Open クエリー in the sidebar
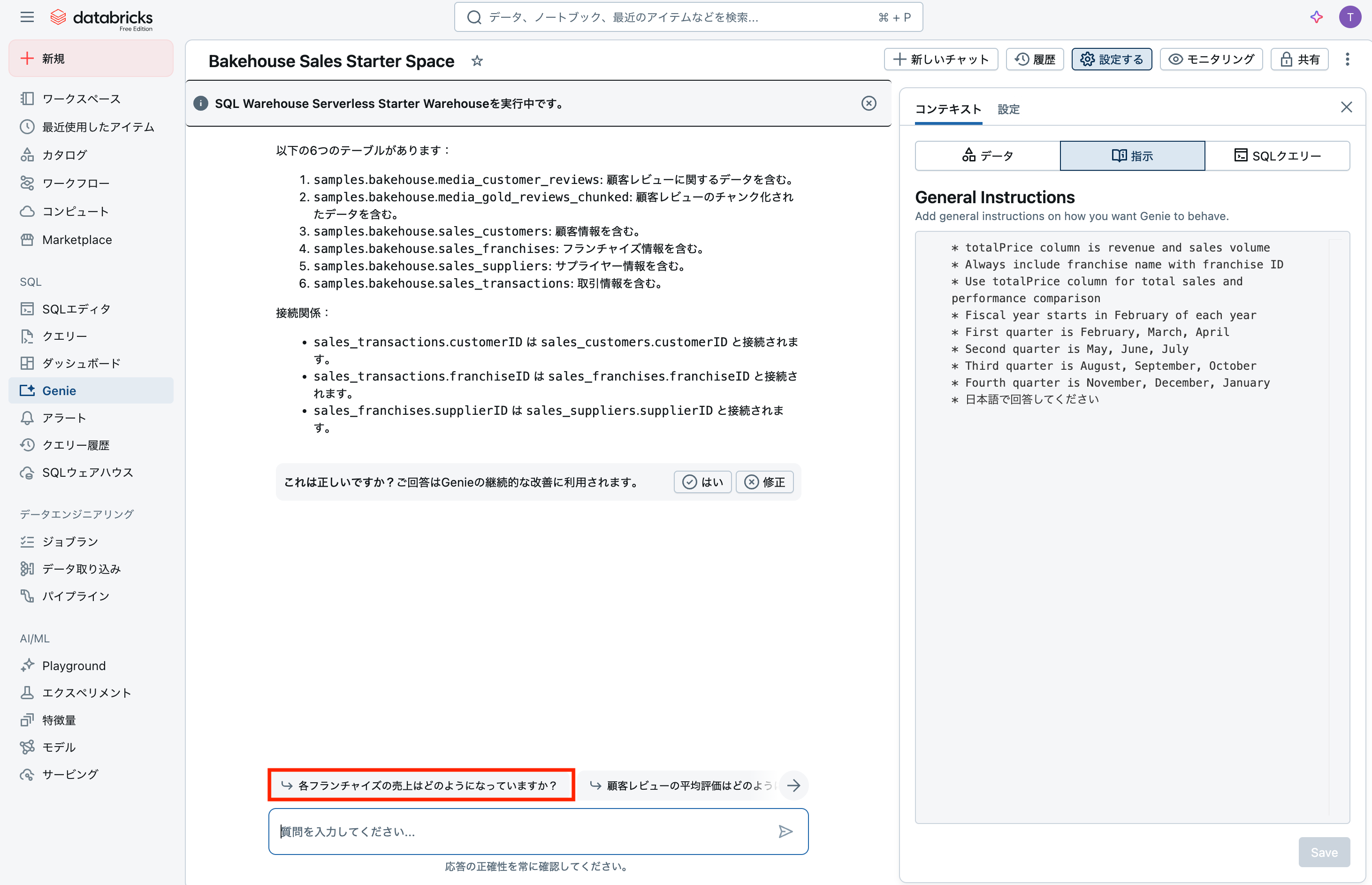 [91, 336]
